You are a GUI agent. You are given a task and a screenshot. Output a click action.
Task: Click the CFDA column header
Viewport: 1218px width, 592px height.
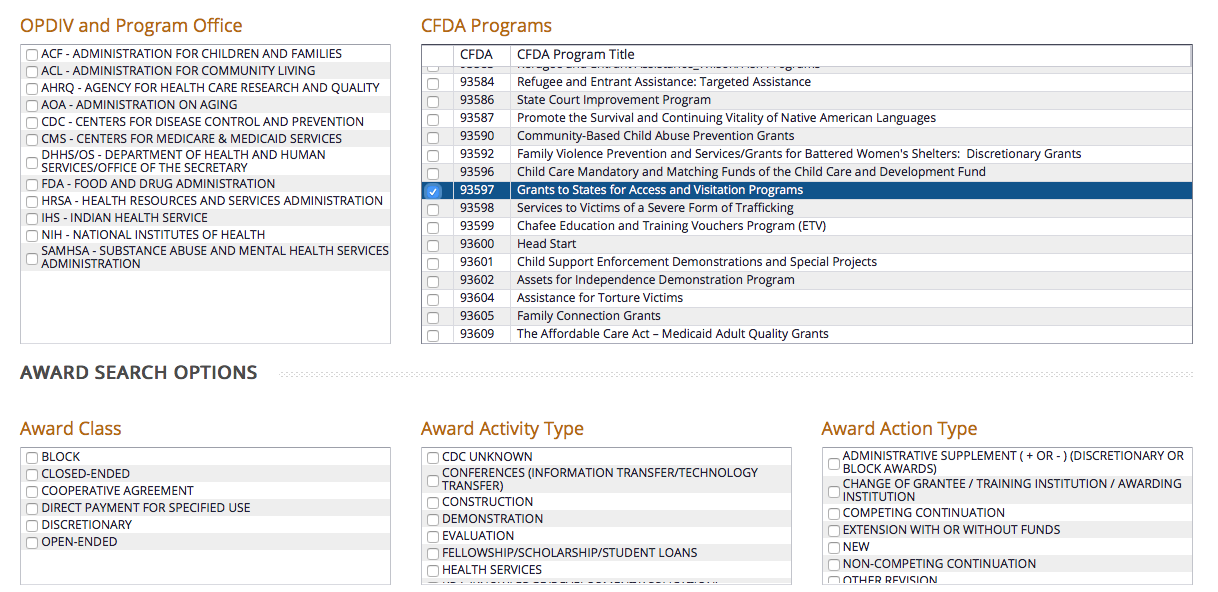pos(476,54)
